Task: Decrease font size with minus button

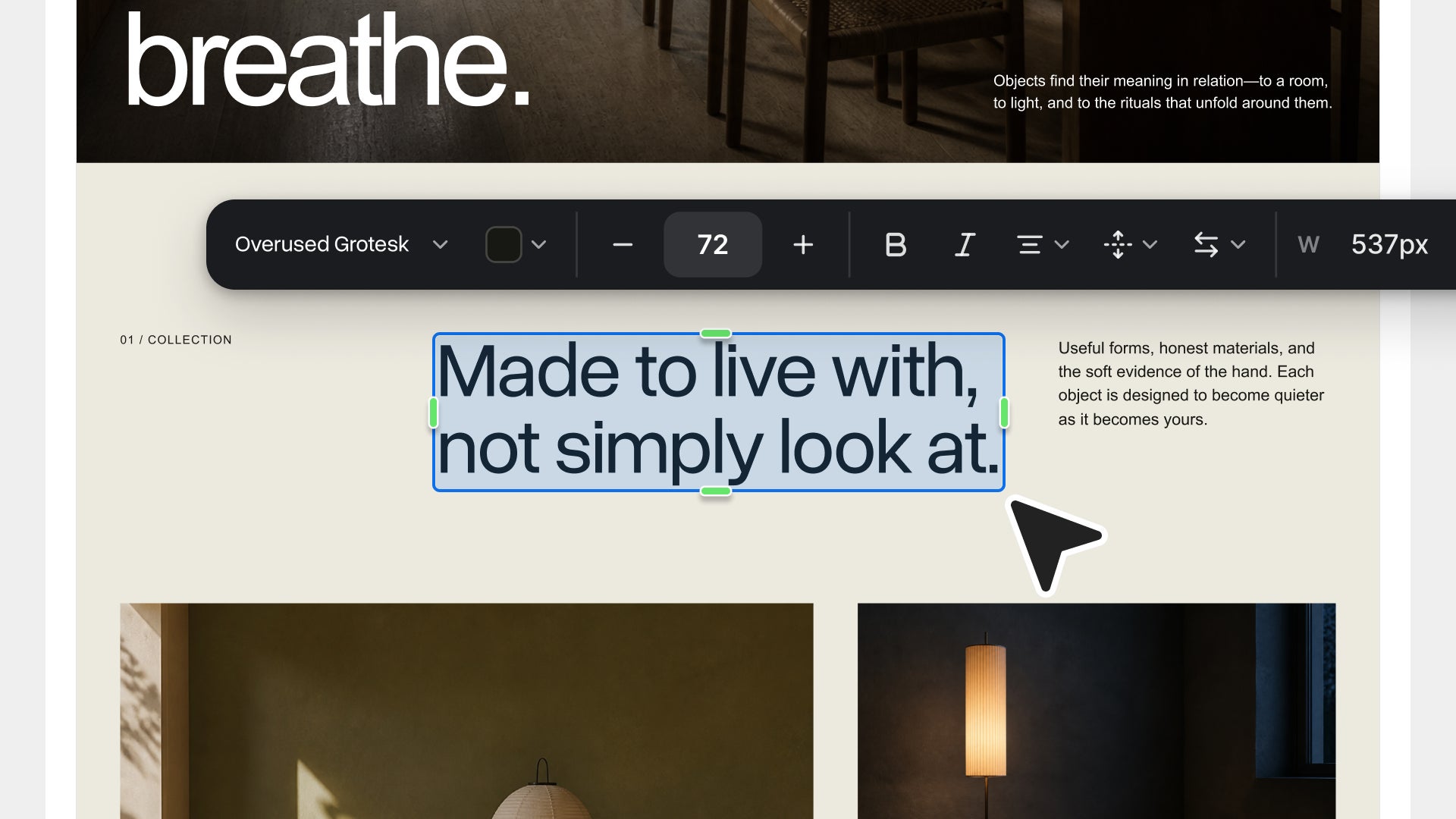Action: [x=623, y=244]
